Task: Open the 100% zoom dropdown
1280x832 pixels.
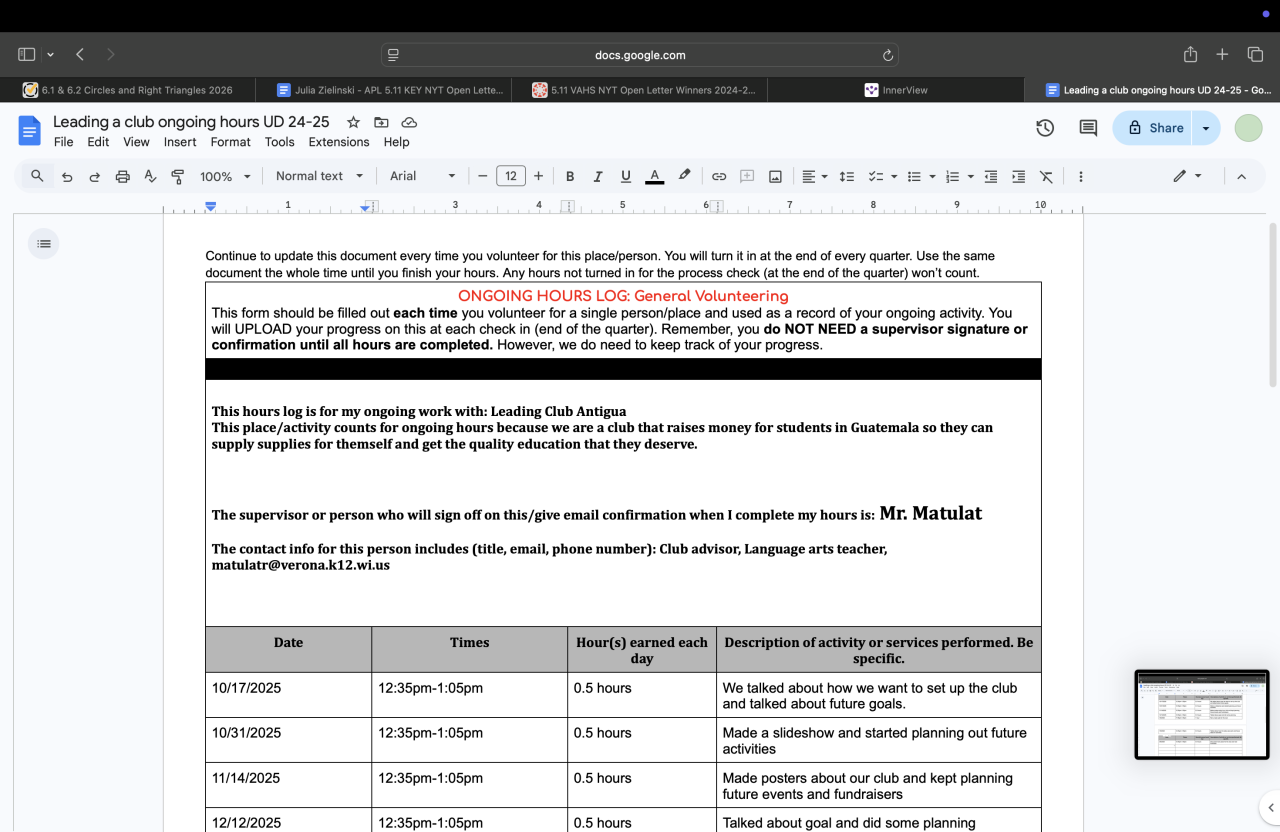Action: click(225, 176)
